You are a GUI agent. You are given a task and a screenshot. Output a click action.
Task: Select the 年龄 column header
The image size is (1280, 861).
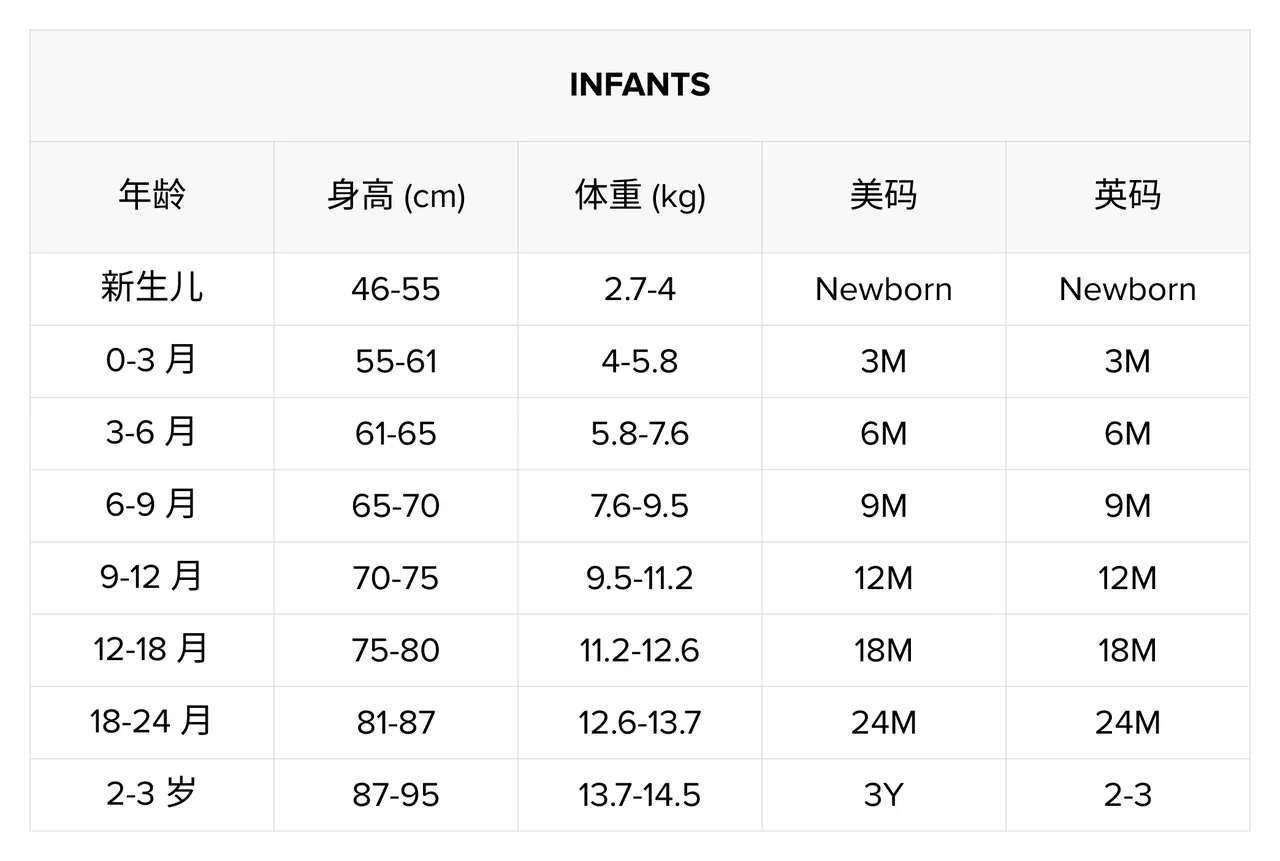[152, 195]
